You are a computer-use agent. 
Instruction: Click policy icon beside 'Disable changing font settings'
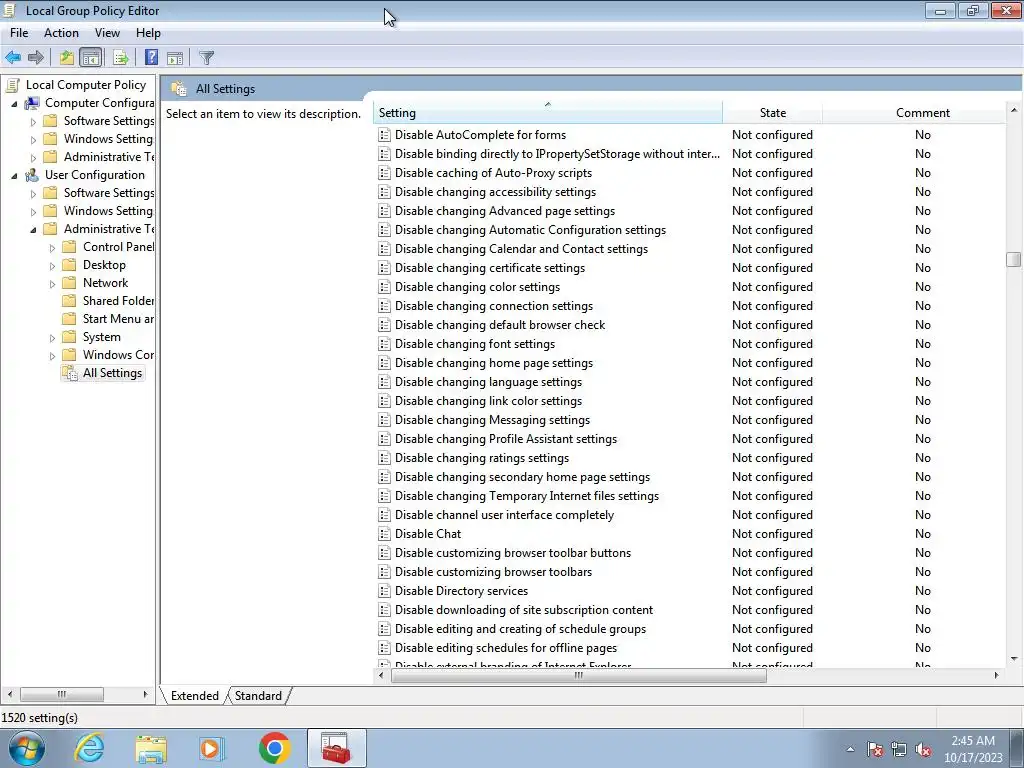(385, 344)
